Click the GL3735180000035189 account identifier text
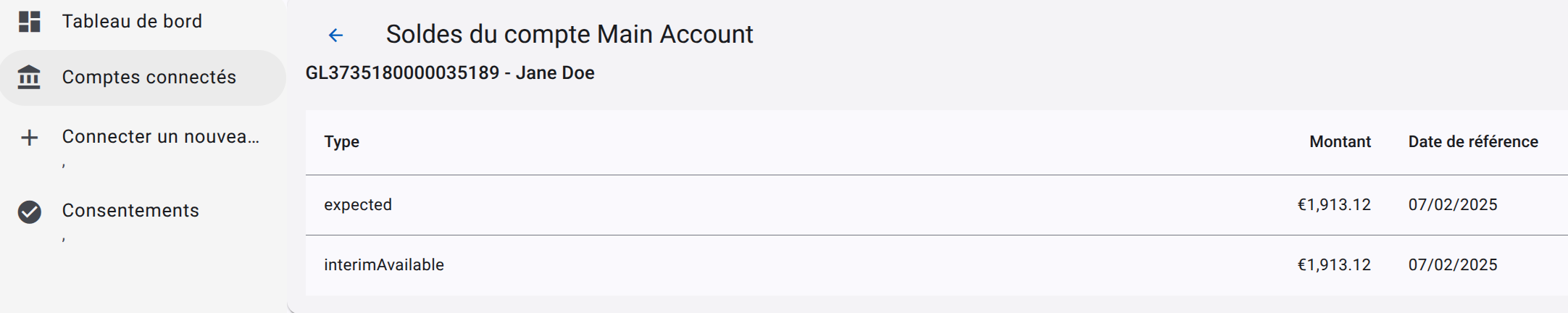The width and height of the screenshot is (1568, 313). (402, 73)
